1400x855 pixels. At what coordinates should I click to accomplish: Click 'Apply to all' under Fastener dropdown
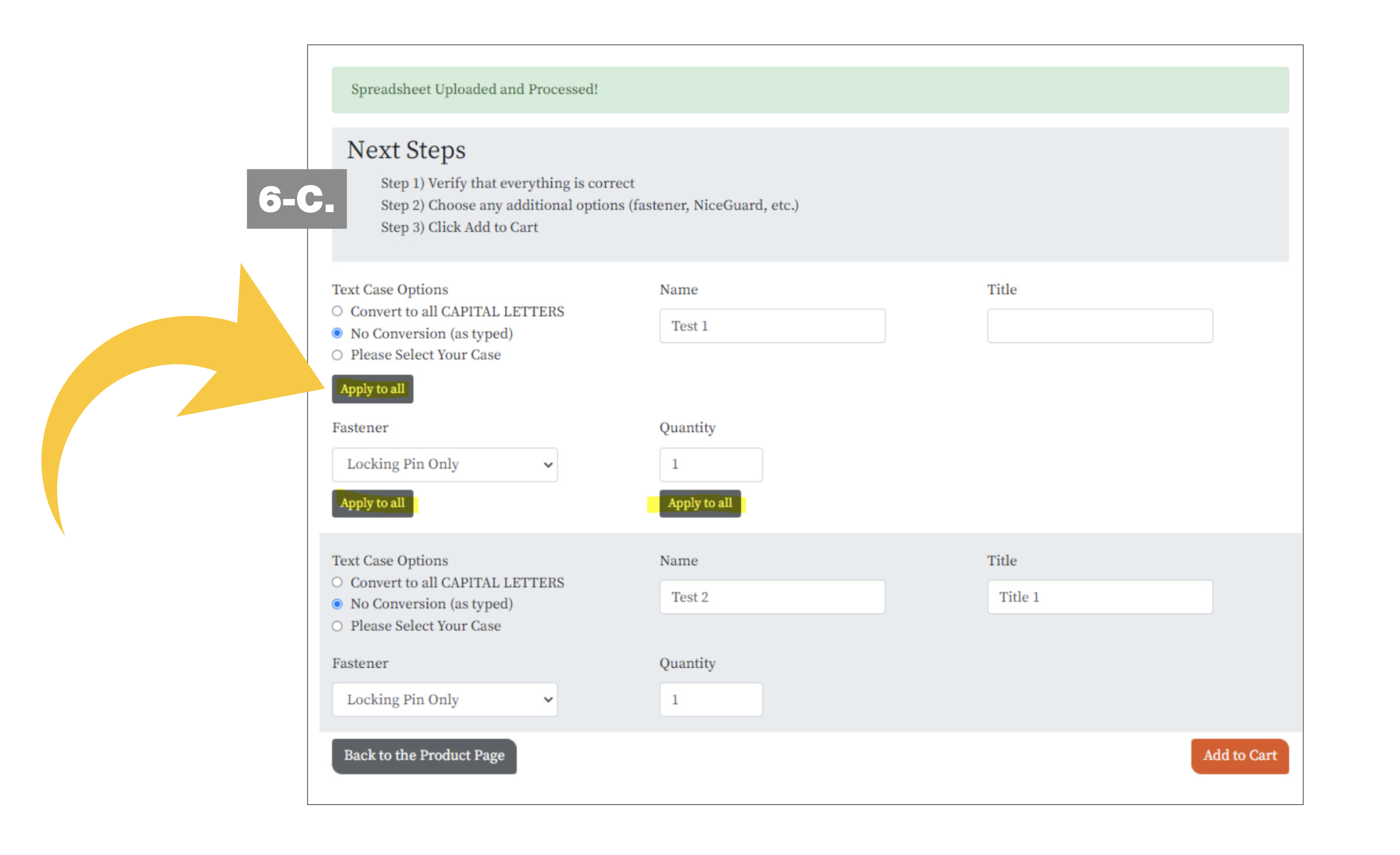tap(372, 503)
